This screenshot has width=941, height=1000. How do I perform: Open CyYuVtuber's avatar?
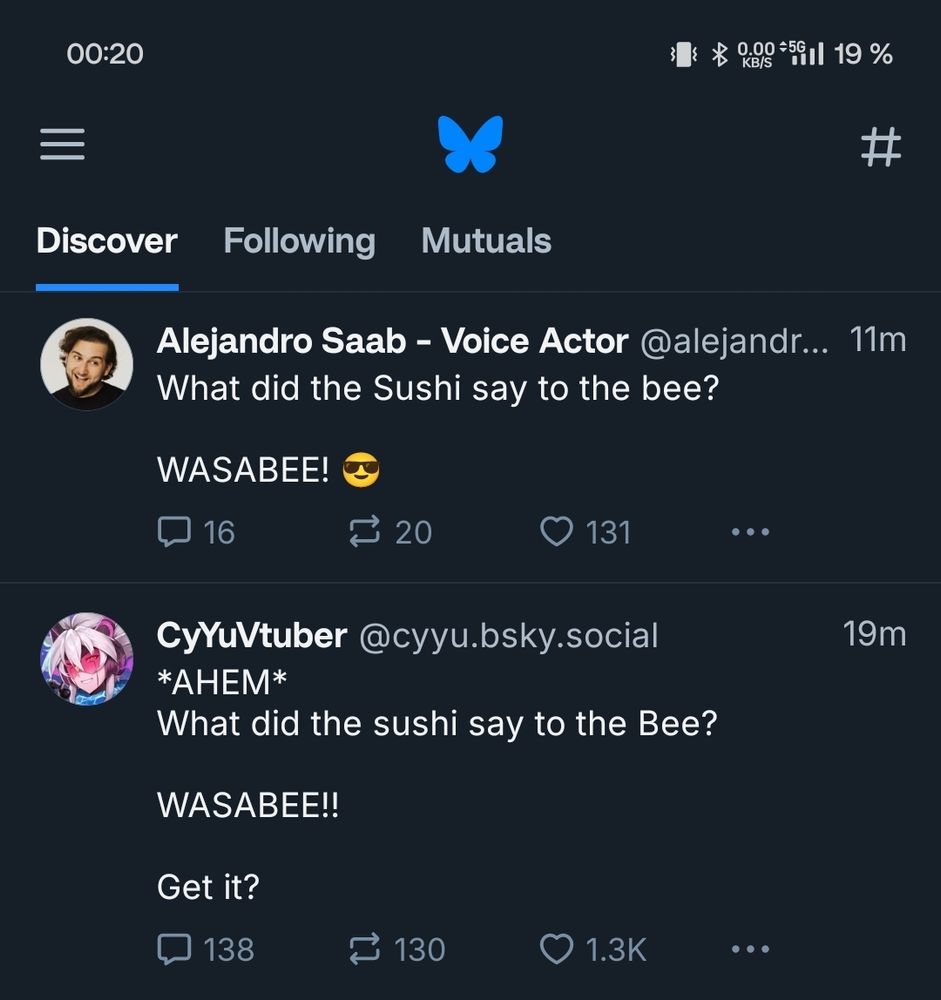tap(86, 658)
